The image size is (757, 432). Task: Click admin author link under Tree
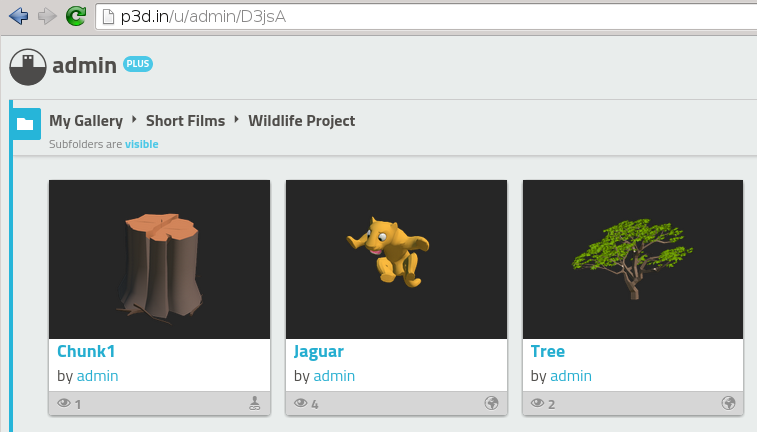571,376
